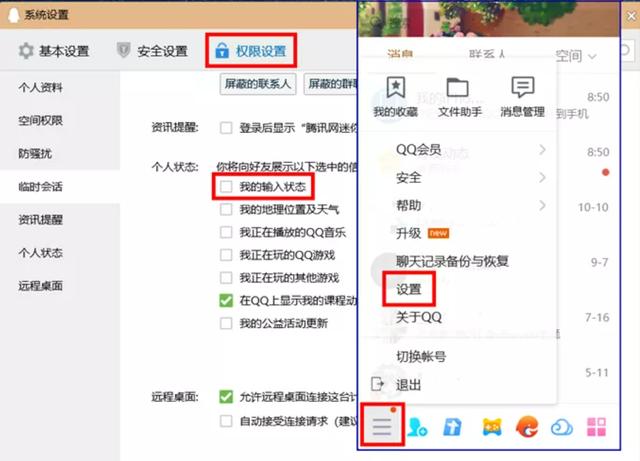Click the blue shirt QQ Show icon
This screenshot has width=640, height=461.
[x=452, y=427]
